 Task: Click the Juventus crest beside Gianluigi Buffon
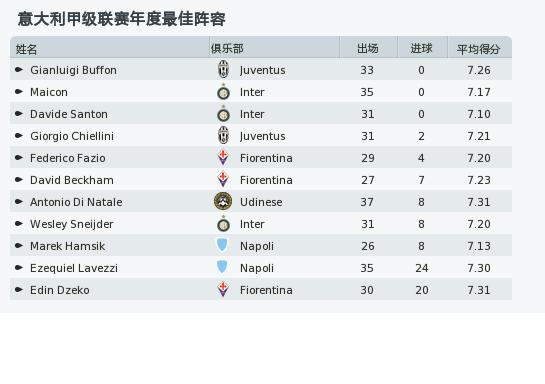pos(223,70)
